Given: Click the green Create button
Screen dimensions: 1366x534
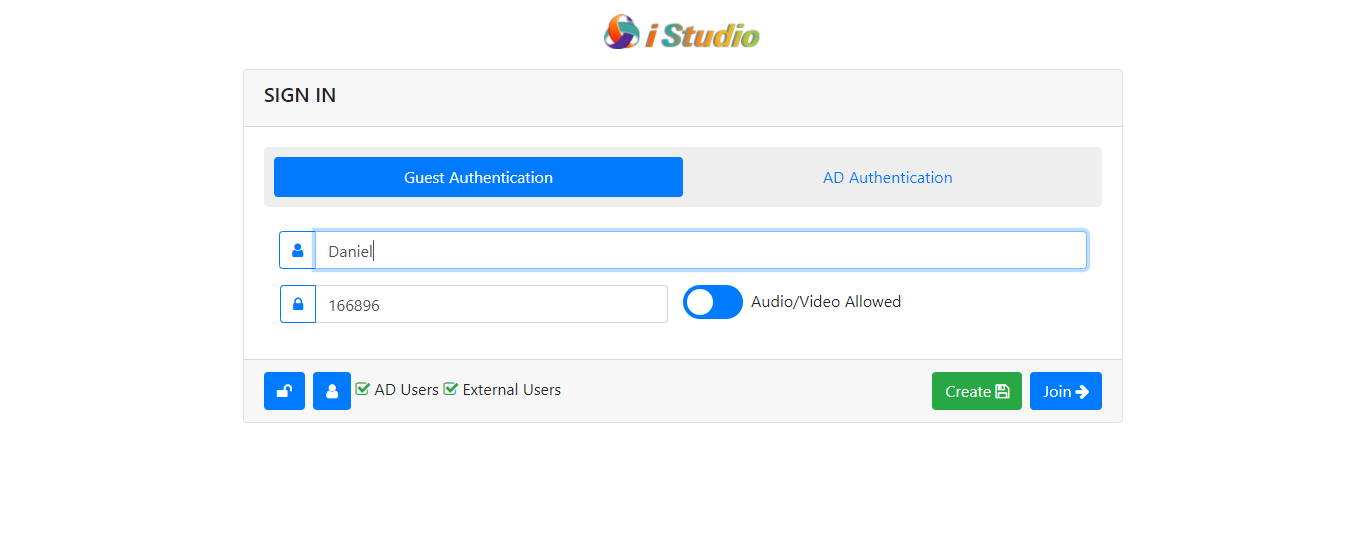Looking at the screenshot, I should click(977, 391).
